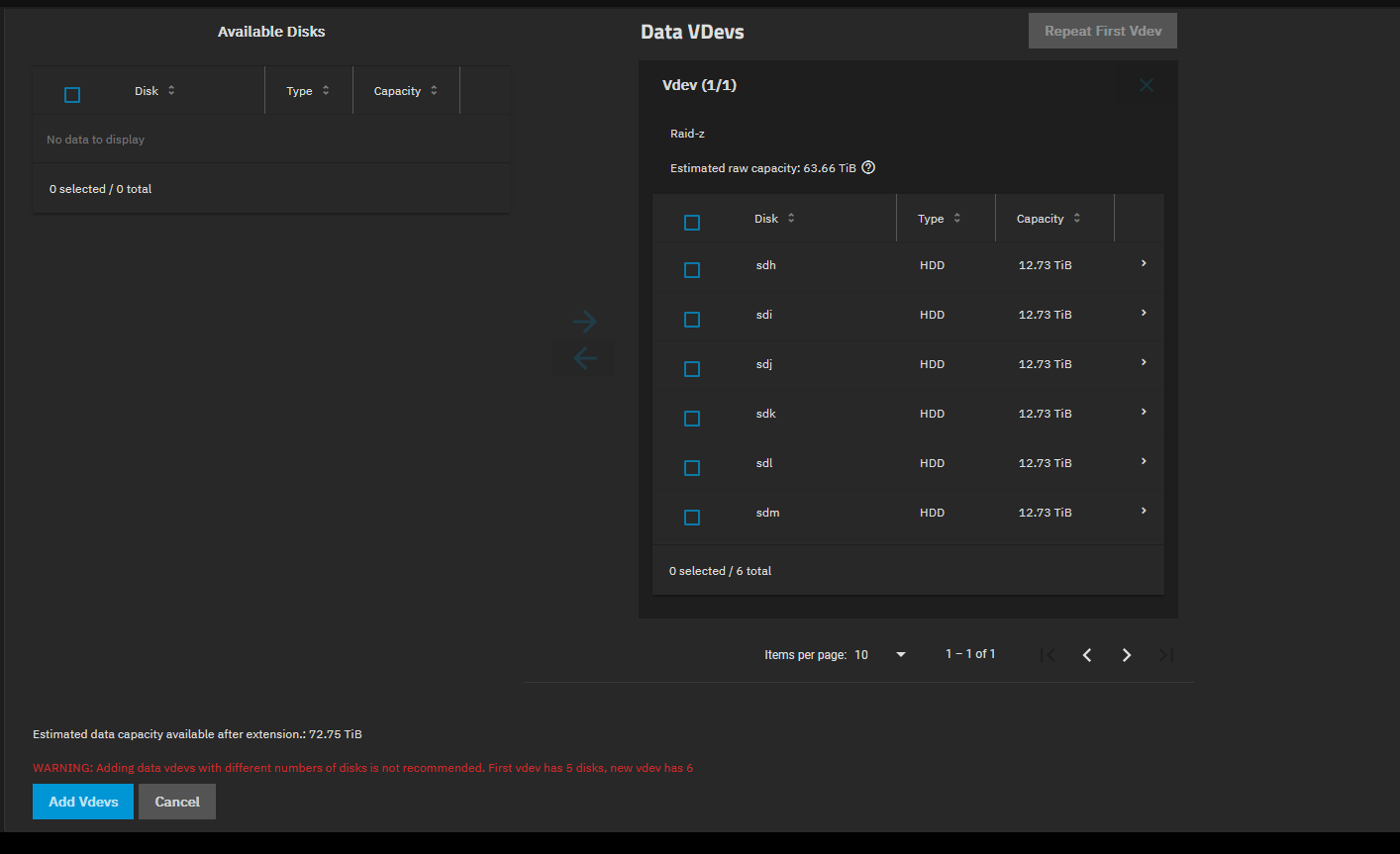1400x854 pixels.
Task: Check the box for disk sdh
Action: (x=692, y=270)
